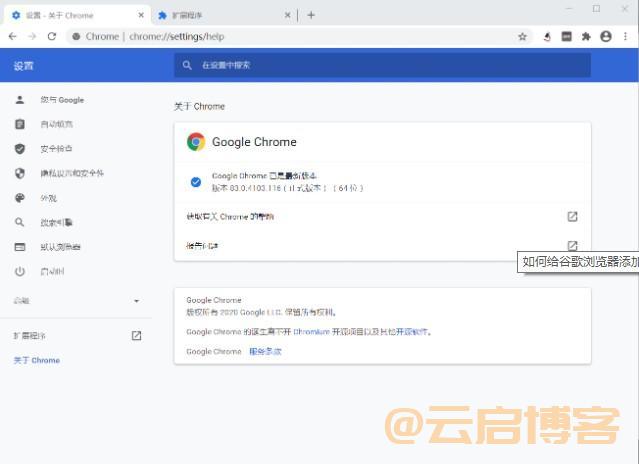This screenshot has height=464, width=639.
Task: Open Chrome help external-link icon
Action: (x=573, y=216)
